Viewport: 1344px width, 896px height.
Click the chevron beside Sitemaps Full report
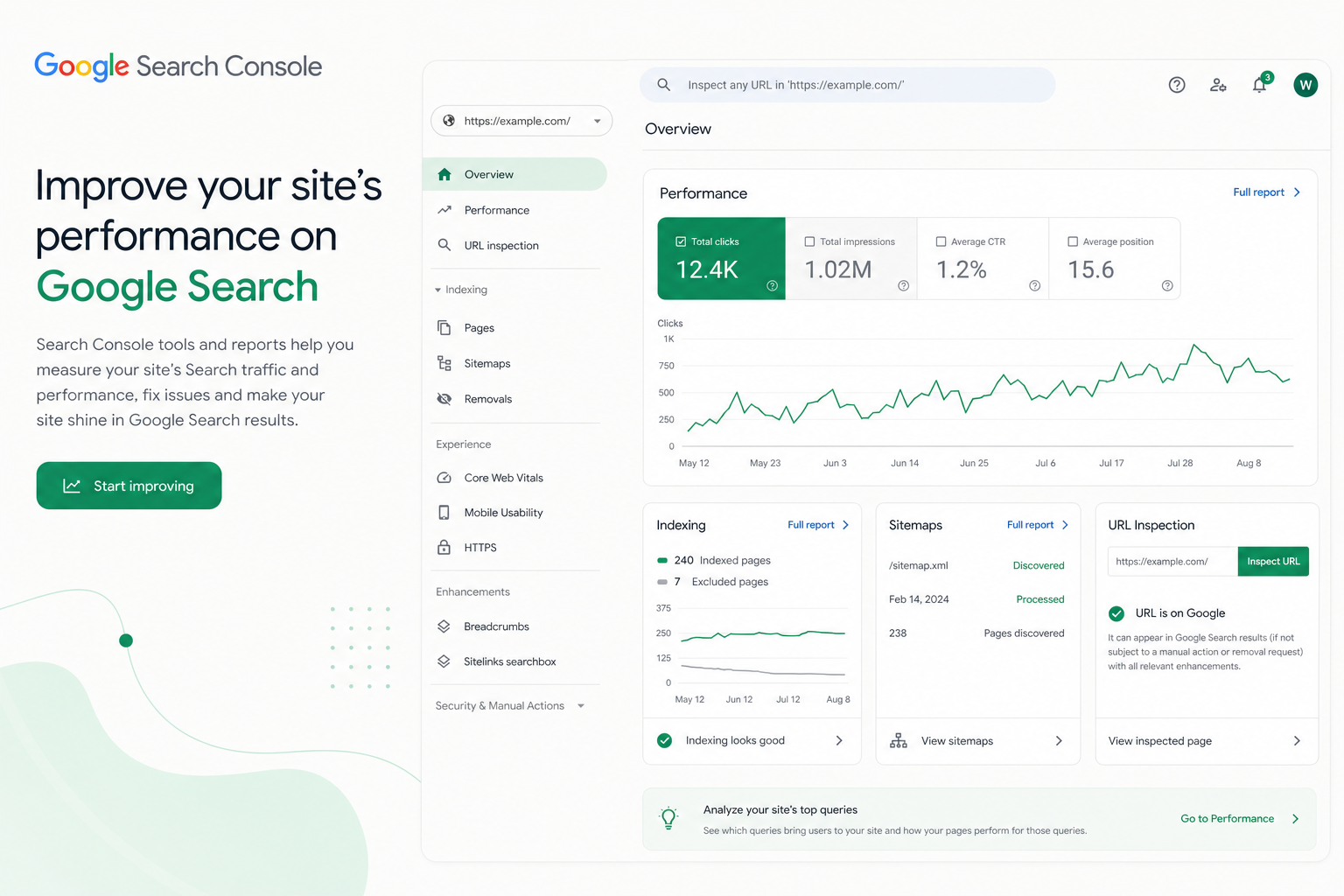(x=1065, y=525)
